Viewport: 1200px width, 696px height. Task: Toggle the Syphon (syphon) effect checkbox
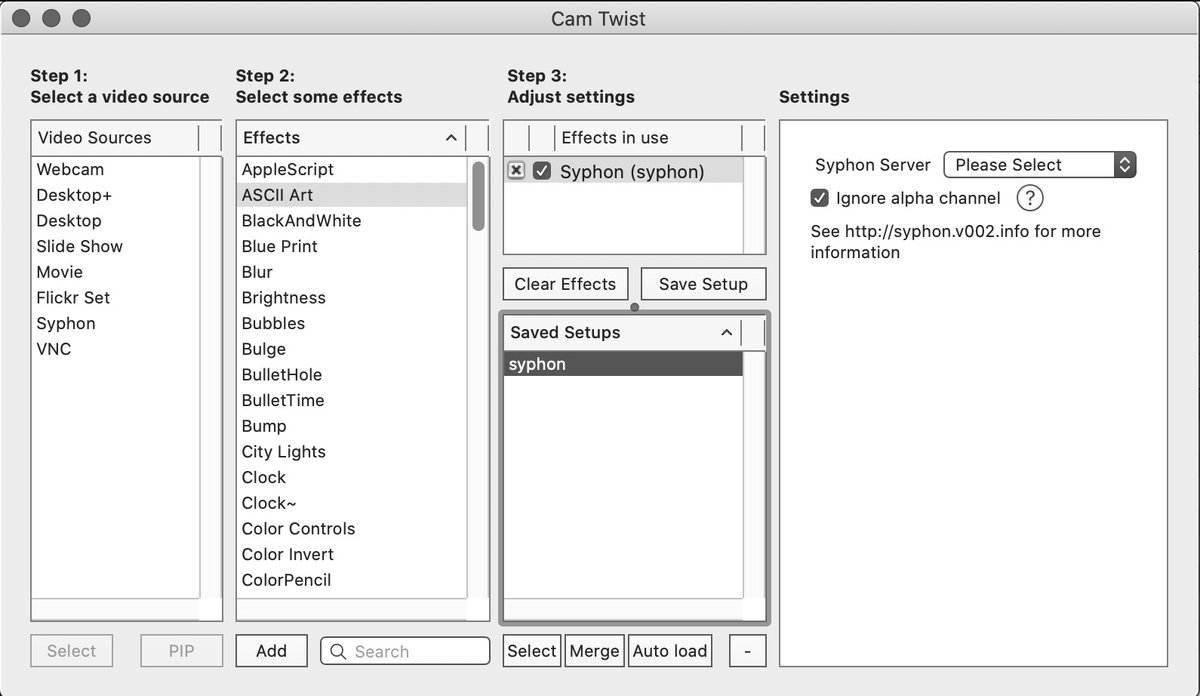(542, 171)
